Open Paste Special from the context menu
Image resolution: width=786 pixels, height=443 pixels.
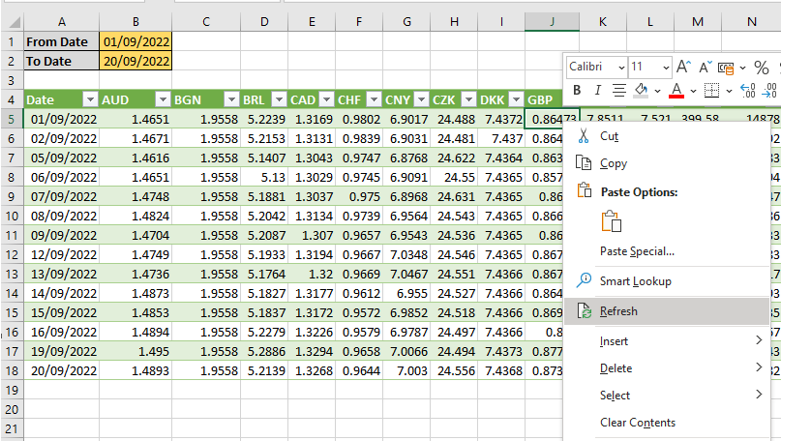(x=667, y=251)
